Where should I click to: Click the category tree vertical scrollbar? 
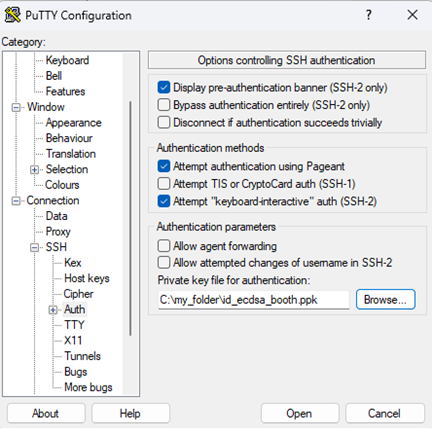[130, 218]
